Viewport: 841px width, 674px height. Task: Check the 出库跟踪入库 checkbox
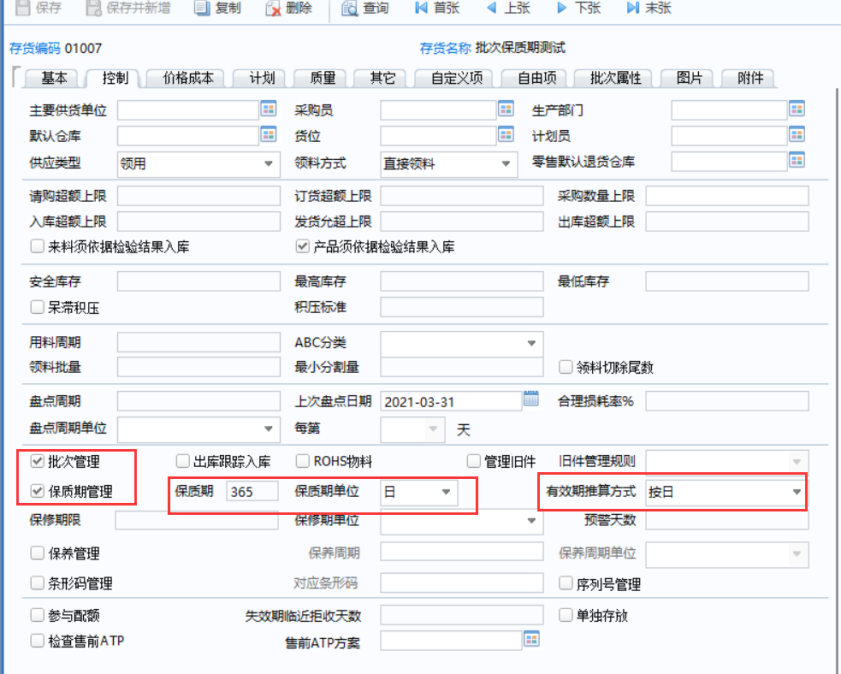(182, 461)
